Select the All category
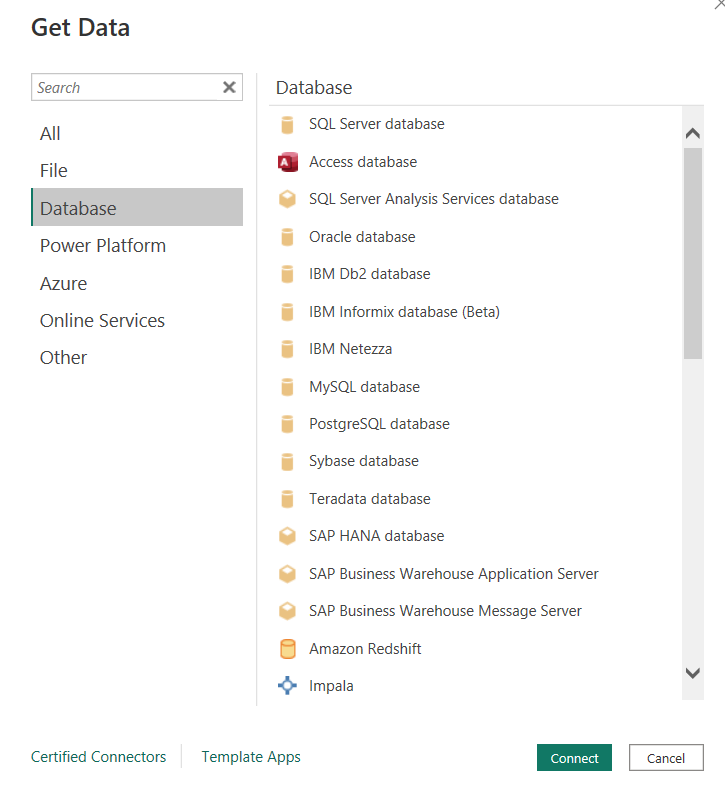Screen dimensions: 725x791 50,134
